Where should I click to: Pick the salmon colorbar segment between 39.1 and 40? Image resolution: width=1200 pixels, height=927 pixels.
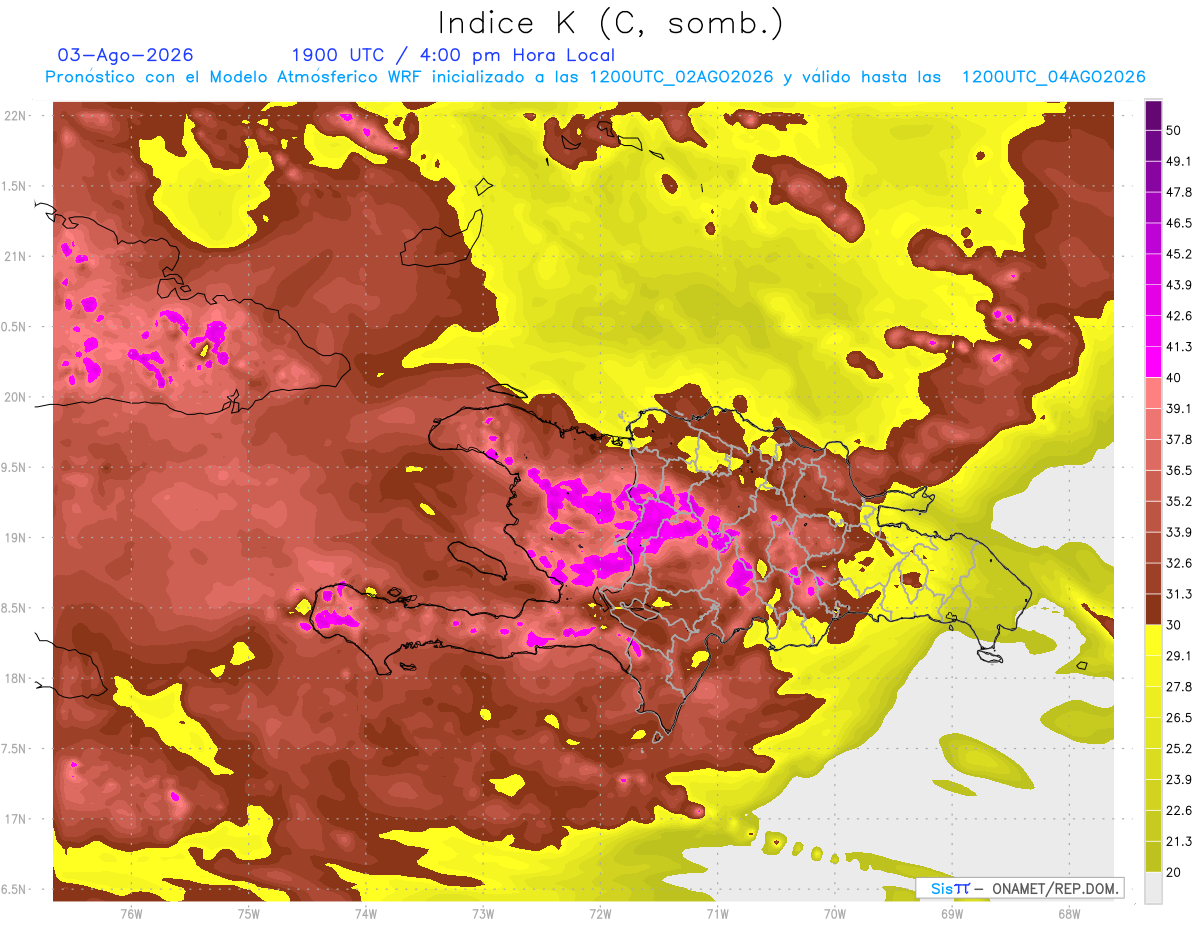coord(1153,392)
